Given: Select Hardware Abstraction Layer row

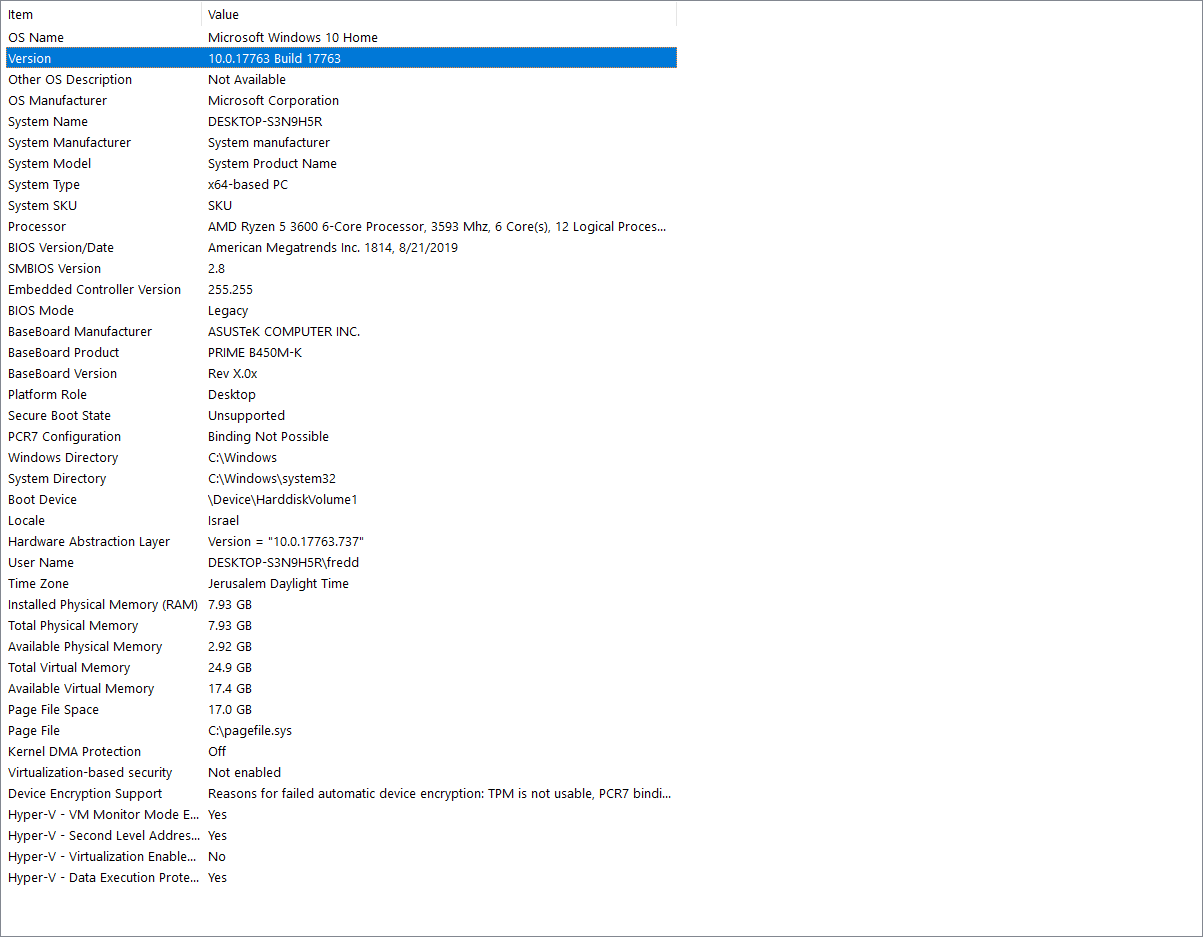Looking at the screenshot, I should point(341,542).
